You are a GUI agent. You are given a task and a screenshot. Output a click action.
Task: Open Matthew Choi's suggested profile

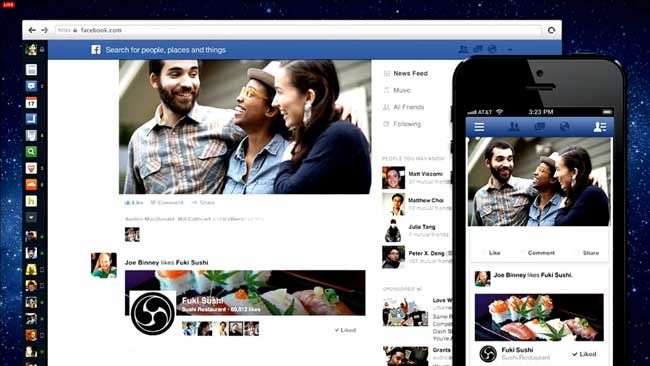pos(426,200)
